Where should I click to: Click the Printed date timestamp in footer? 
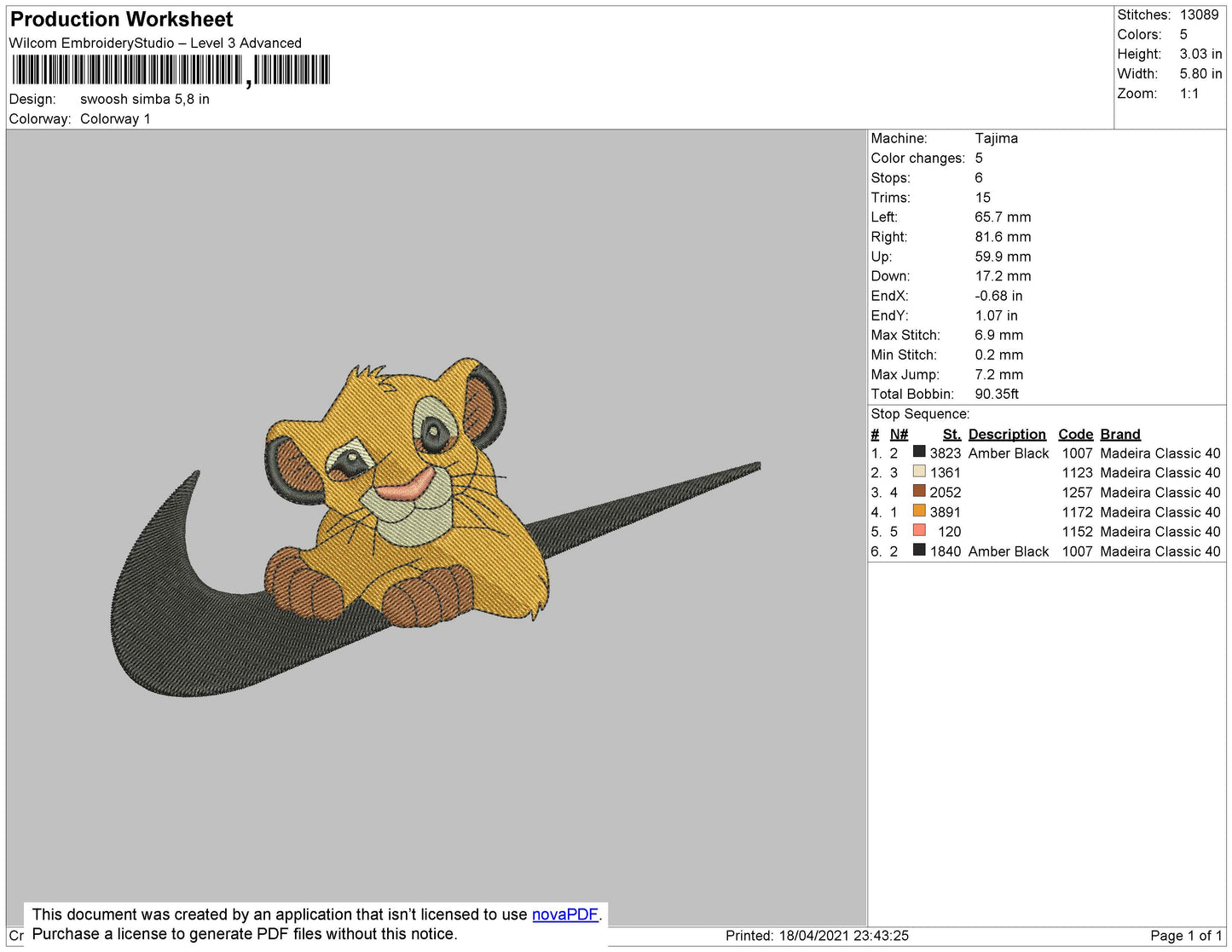817,936
